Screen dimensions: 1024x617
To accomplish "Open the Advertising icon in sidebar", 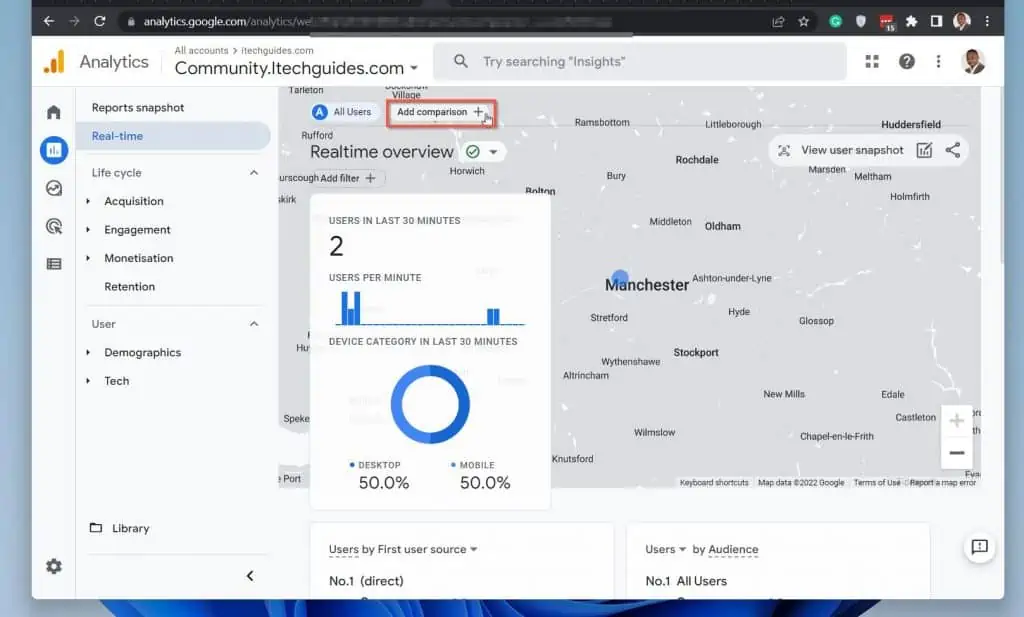I will coord(54,226).
